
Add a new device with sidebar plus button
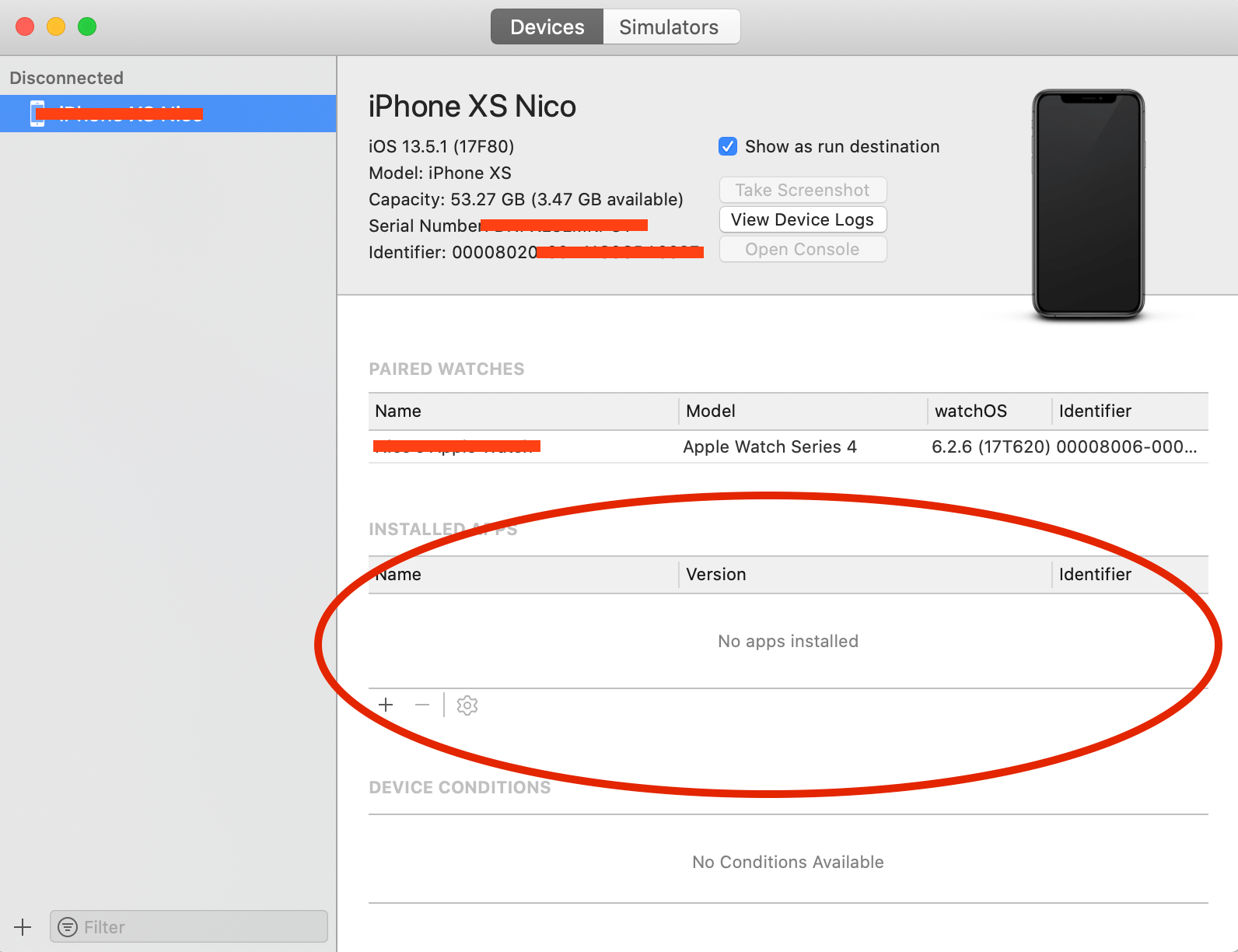tap(23, 926)
